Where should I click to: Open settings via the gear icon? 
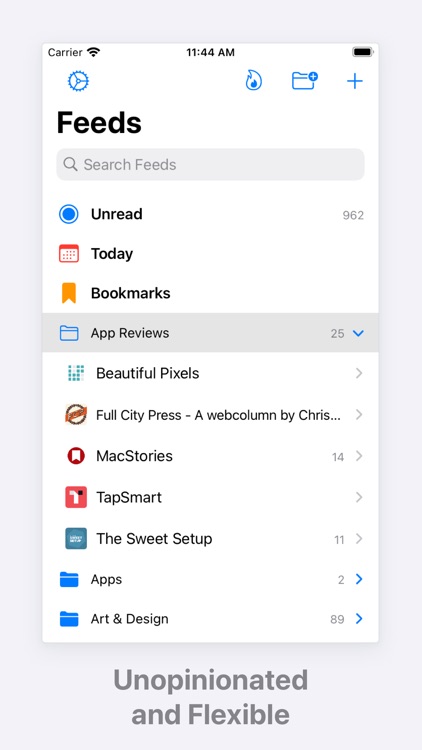point(78,81)
